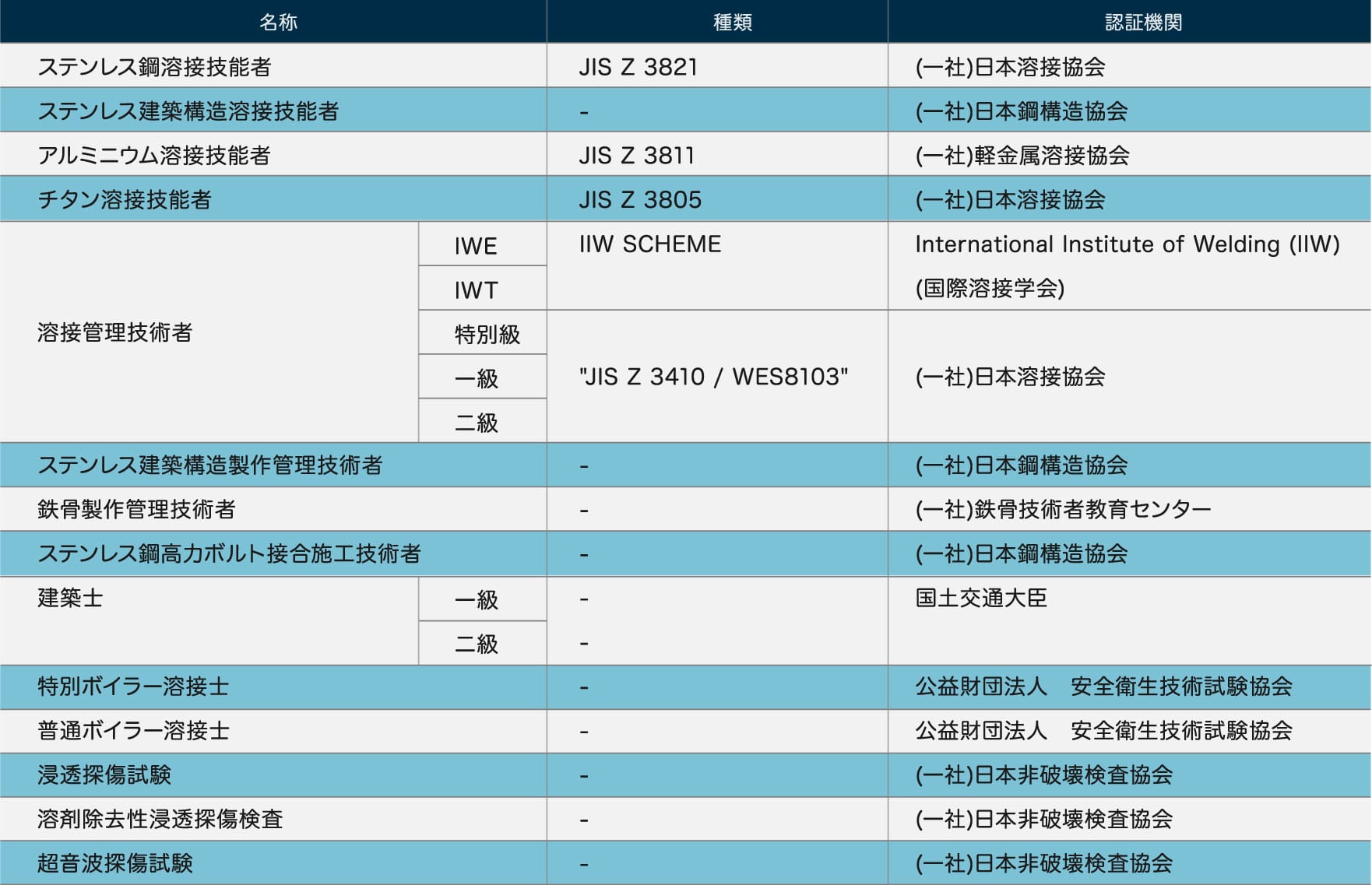Click the 普通ボイラー溶接士 cell
This screenshot has height=885, width=1372.
click(x=273, y=732)
